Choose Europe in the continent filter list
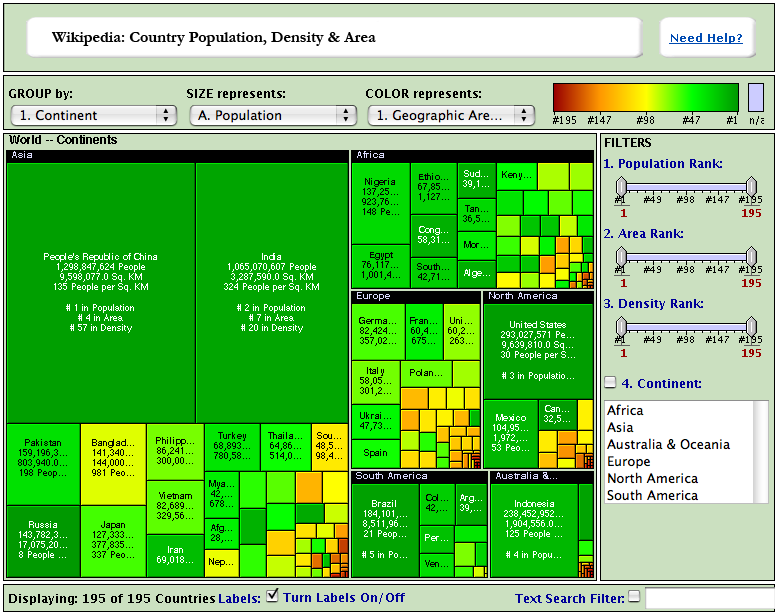 [x=628, y=462]
